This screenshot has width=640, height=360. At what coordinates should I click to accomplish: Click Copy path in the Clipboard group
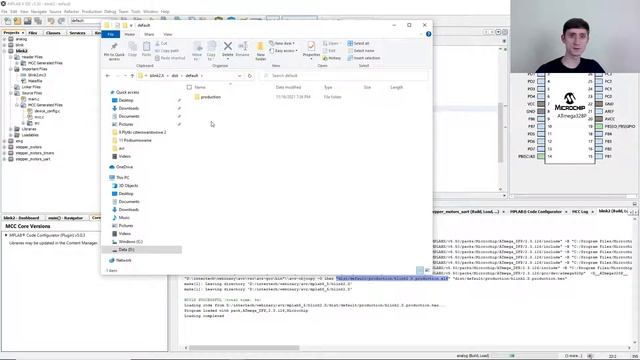click(167, 51)
